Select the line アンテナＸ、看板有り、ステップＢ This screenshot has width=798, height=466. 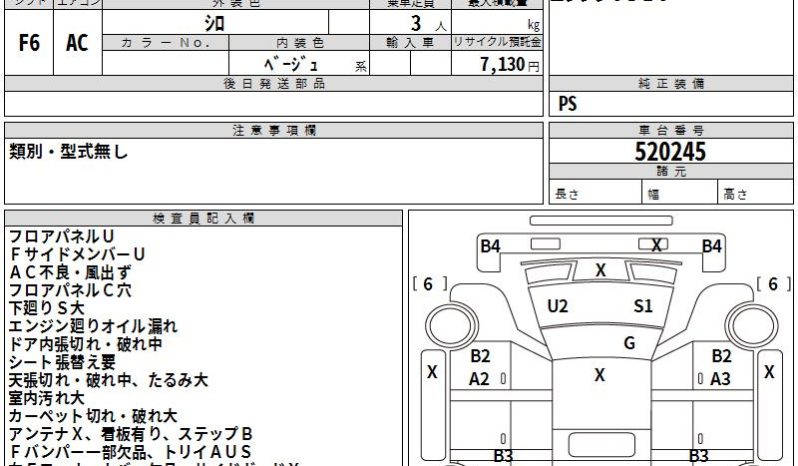click(131, 434)
